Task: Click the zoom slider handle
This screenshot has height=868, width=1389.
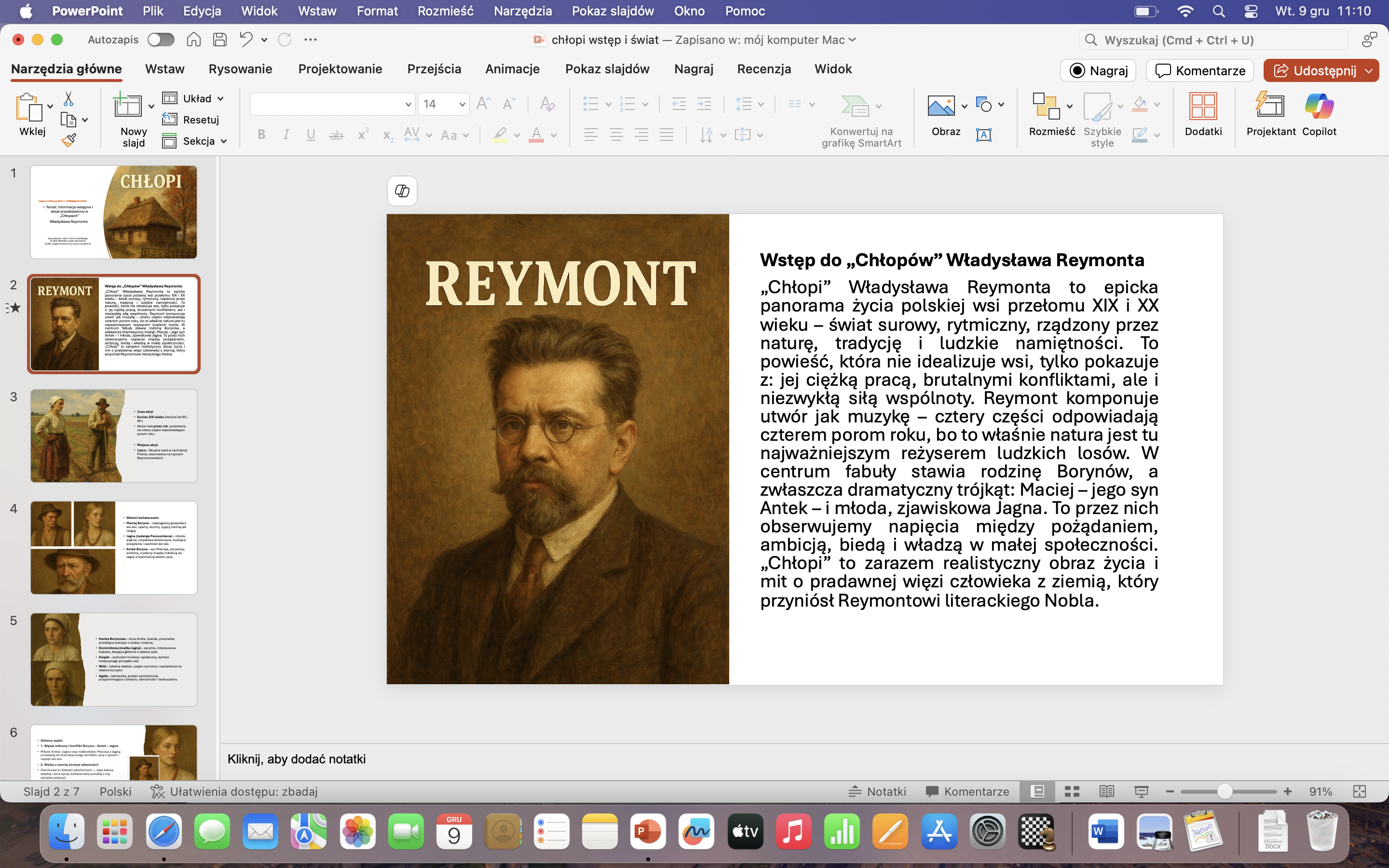Action: [1224, 792]
